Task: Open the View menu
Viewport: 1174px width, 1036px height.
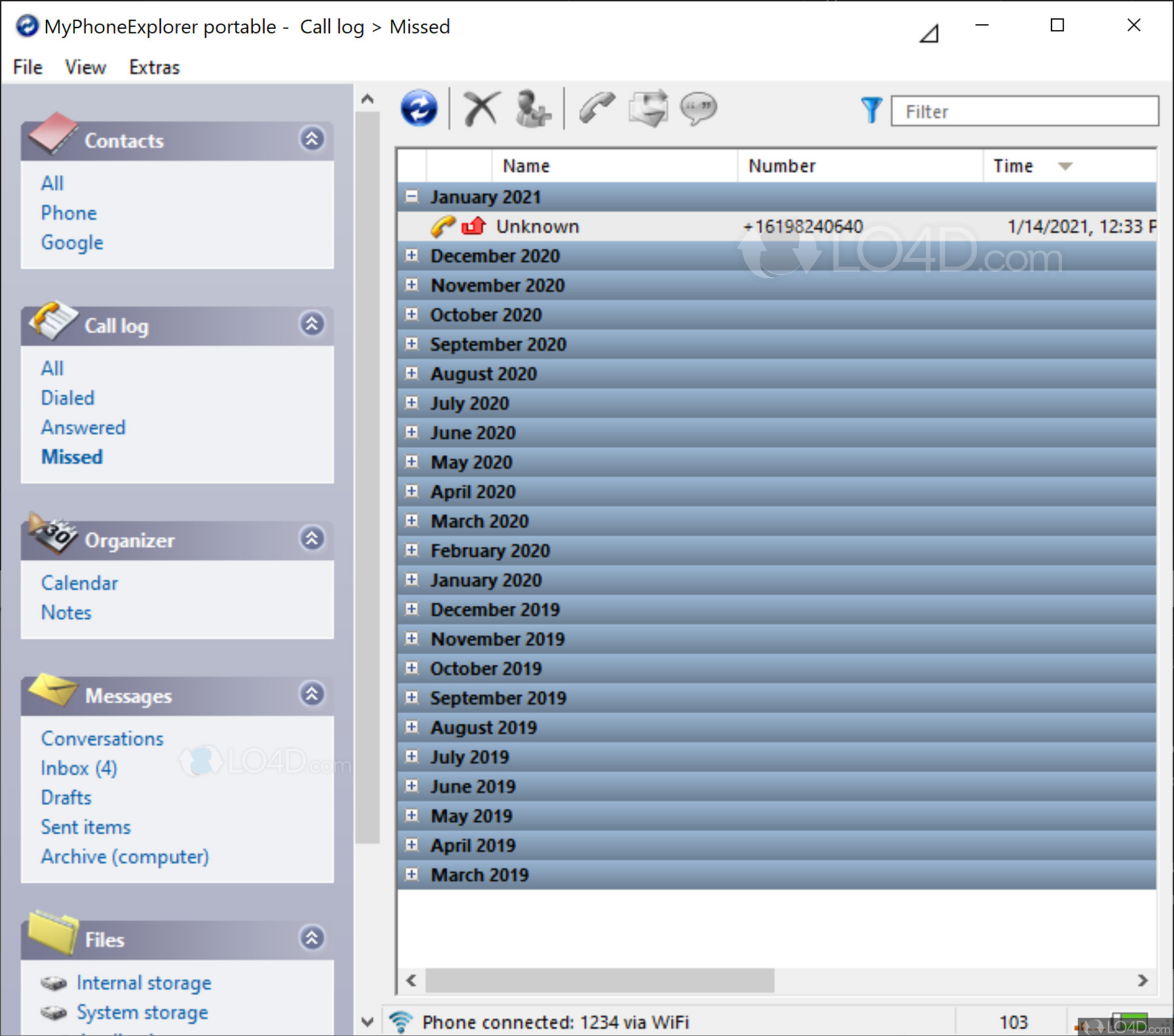Action: (x=85, y=67)
